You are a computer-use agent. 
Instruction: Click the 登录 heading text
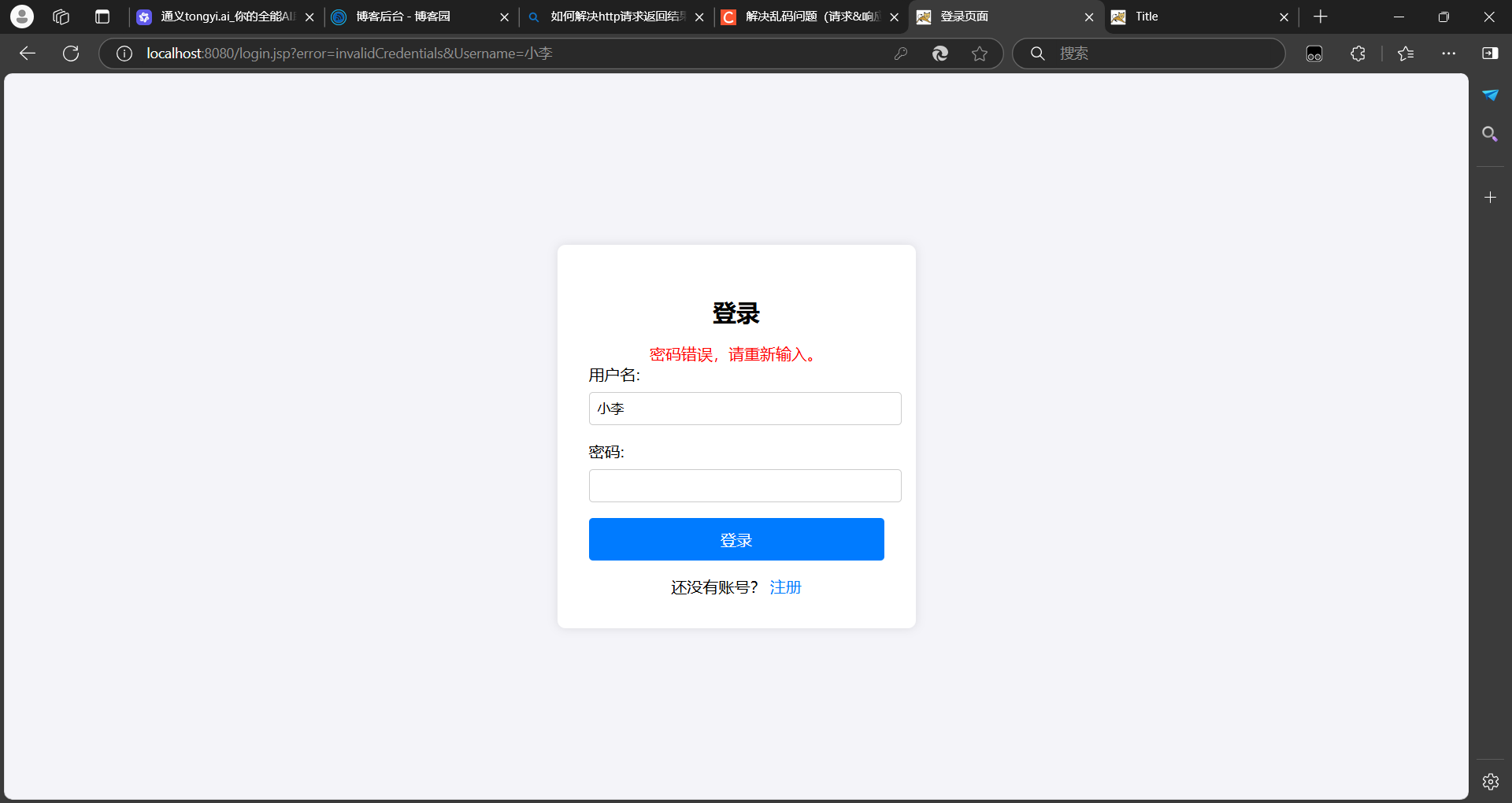(x=736, y=313)
